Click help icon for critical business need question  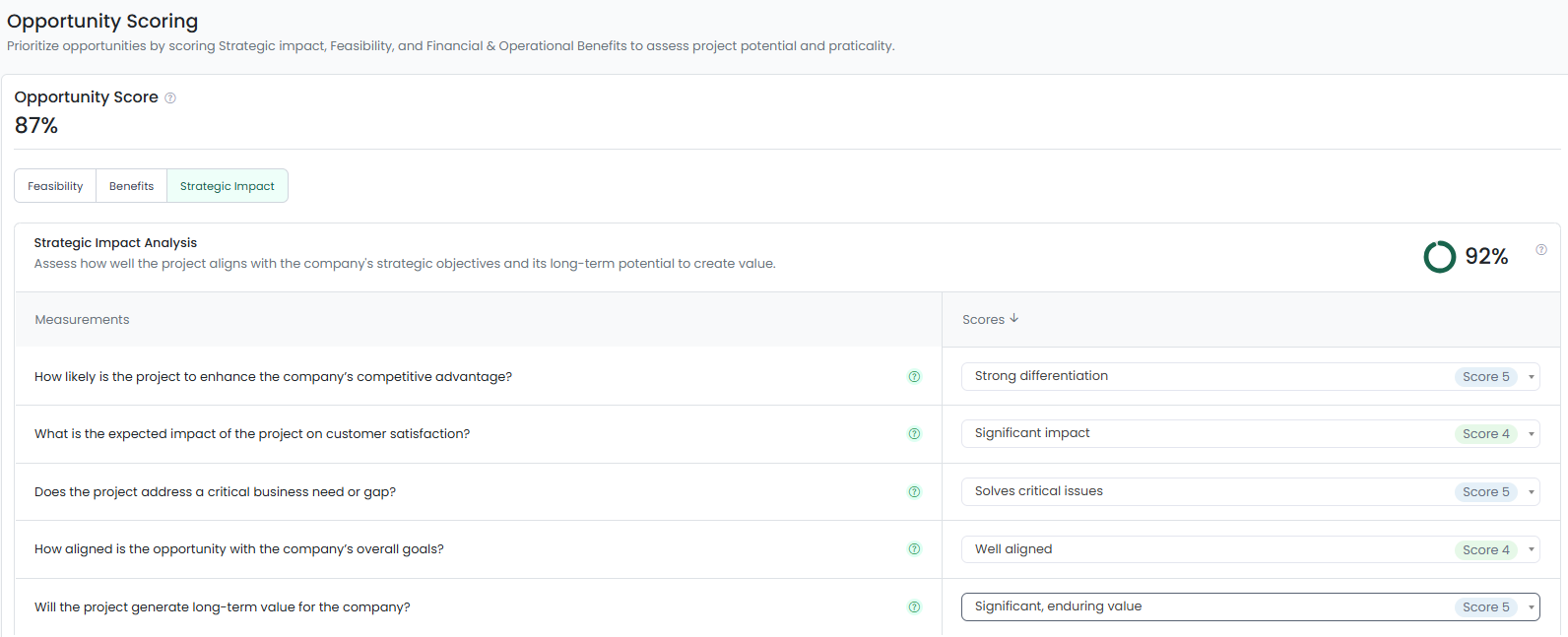point(914,492)
